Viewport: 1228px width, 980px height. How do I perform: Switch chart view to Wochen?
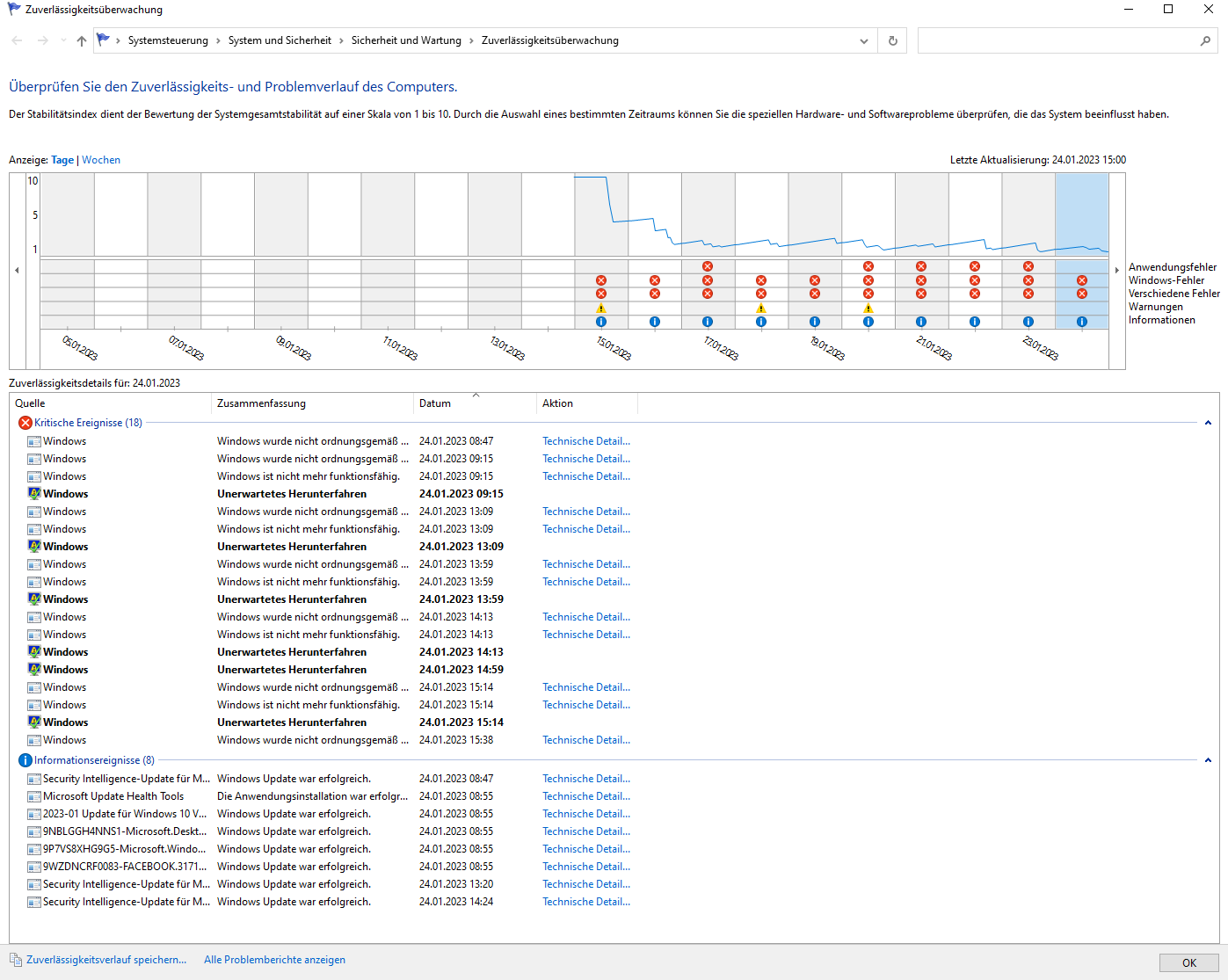click(101, 160)
